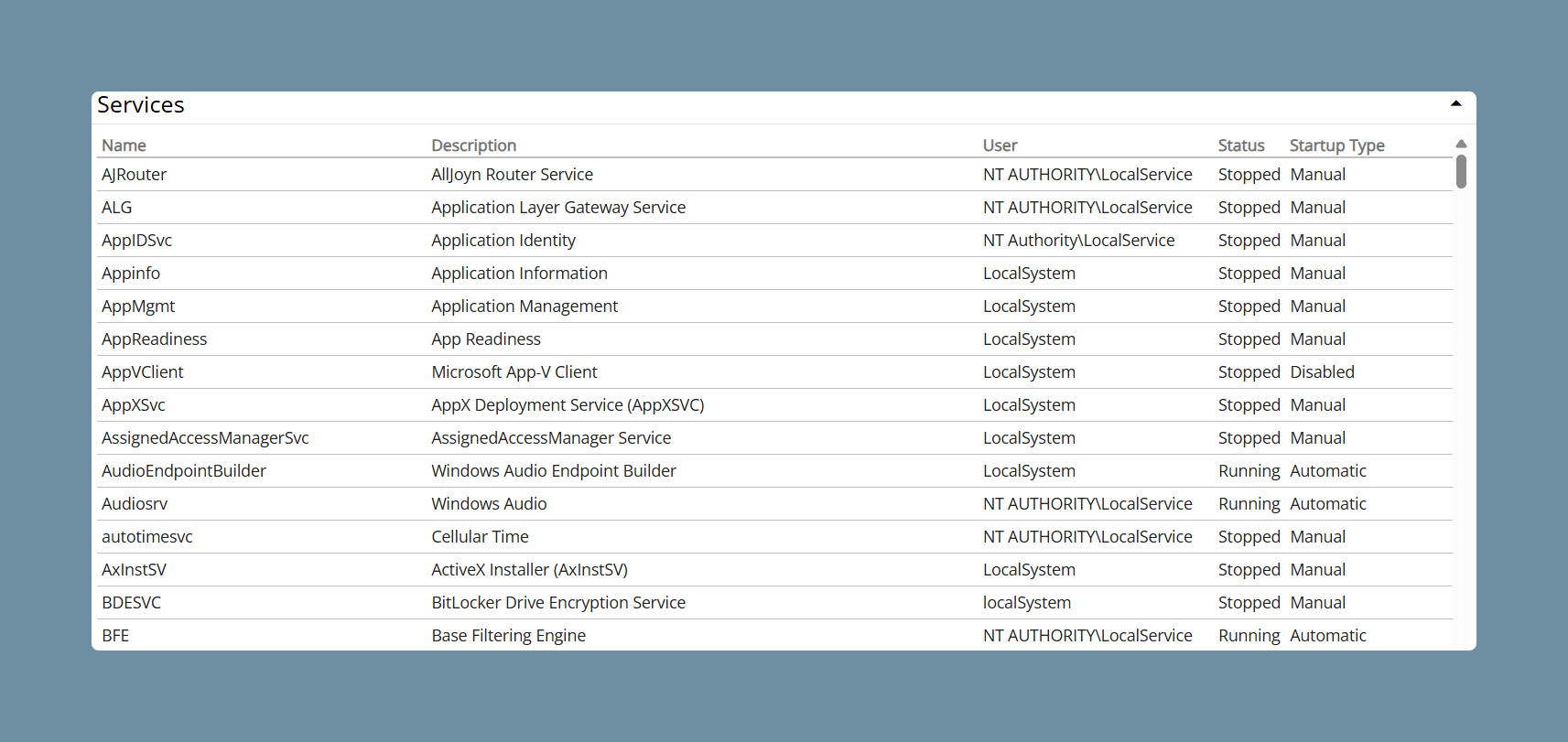The width and height of the screenshot is (1568, 742).
Task: Click the Application Layer Gateway Service description
Action: click(x=558, y=208)
